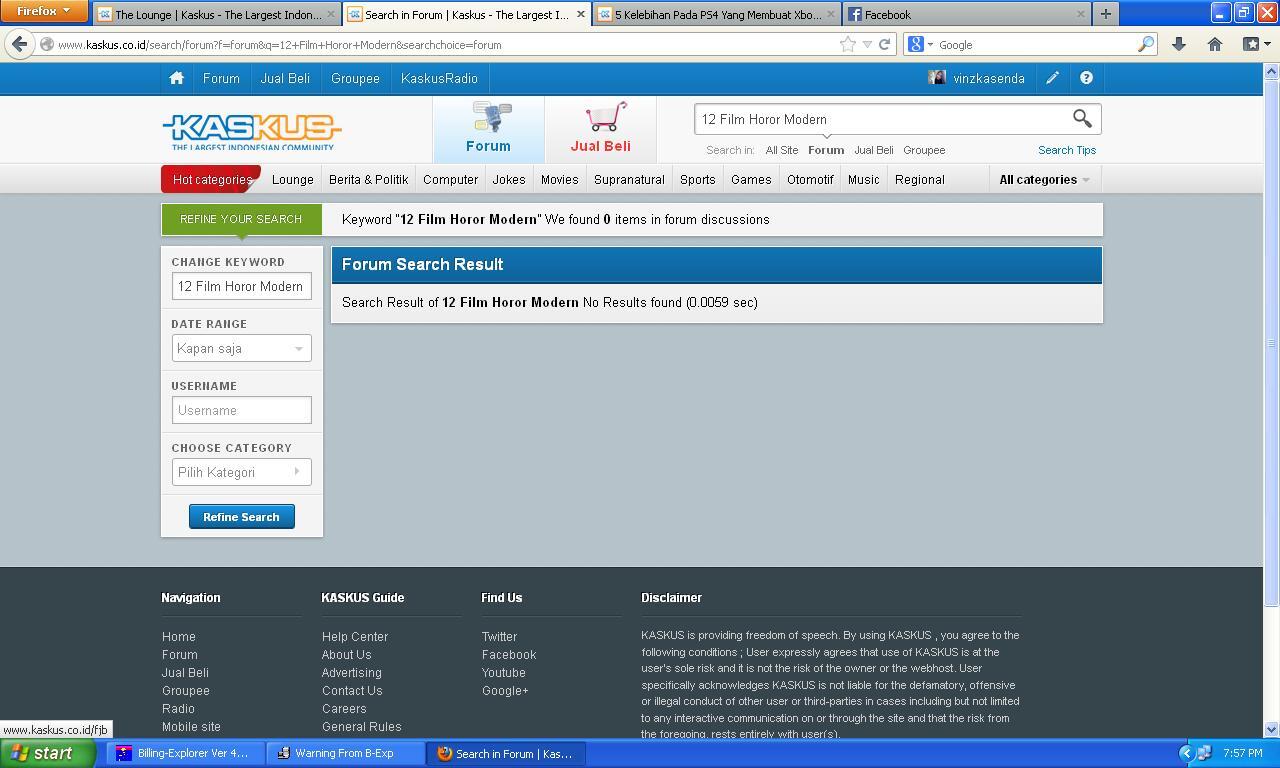Open Groupee in top navigation
Image resolution: width=1280 pixels, height=768 pixels.
tap(355, 78)
